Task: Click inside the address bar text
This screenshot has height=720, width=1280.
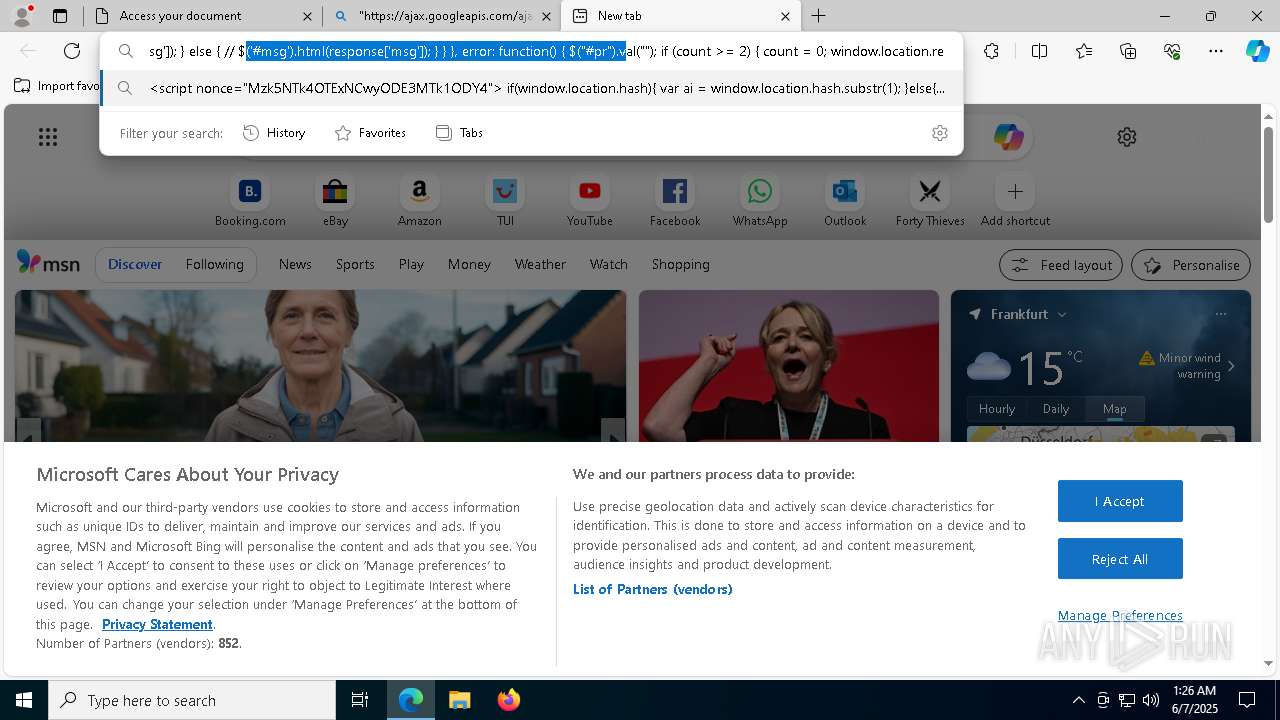Action: pyautogui.click(x=545, y=51)
